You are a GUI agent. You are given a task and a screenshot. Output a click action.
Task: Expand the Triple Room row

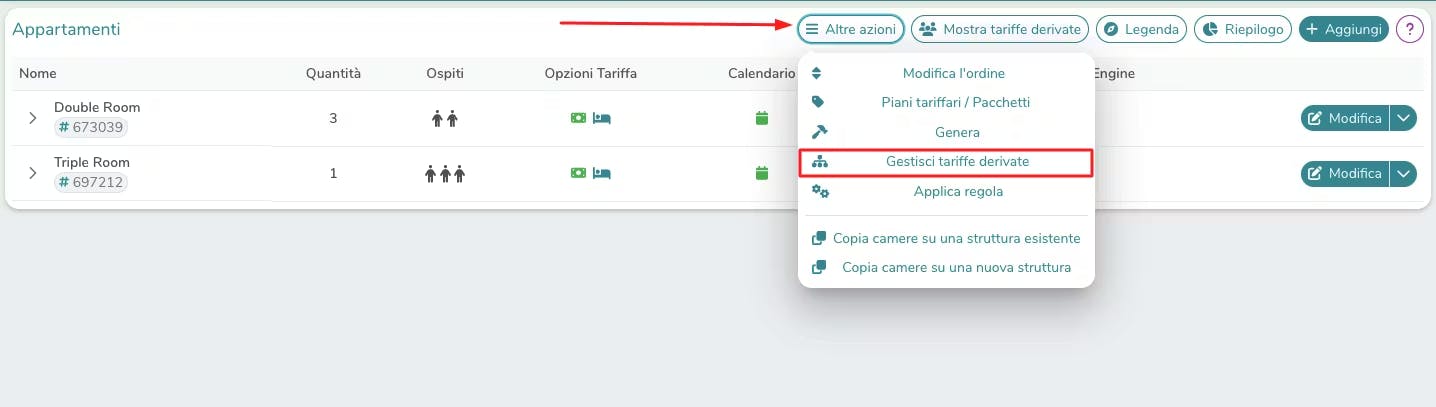tap(33, 173)
